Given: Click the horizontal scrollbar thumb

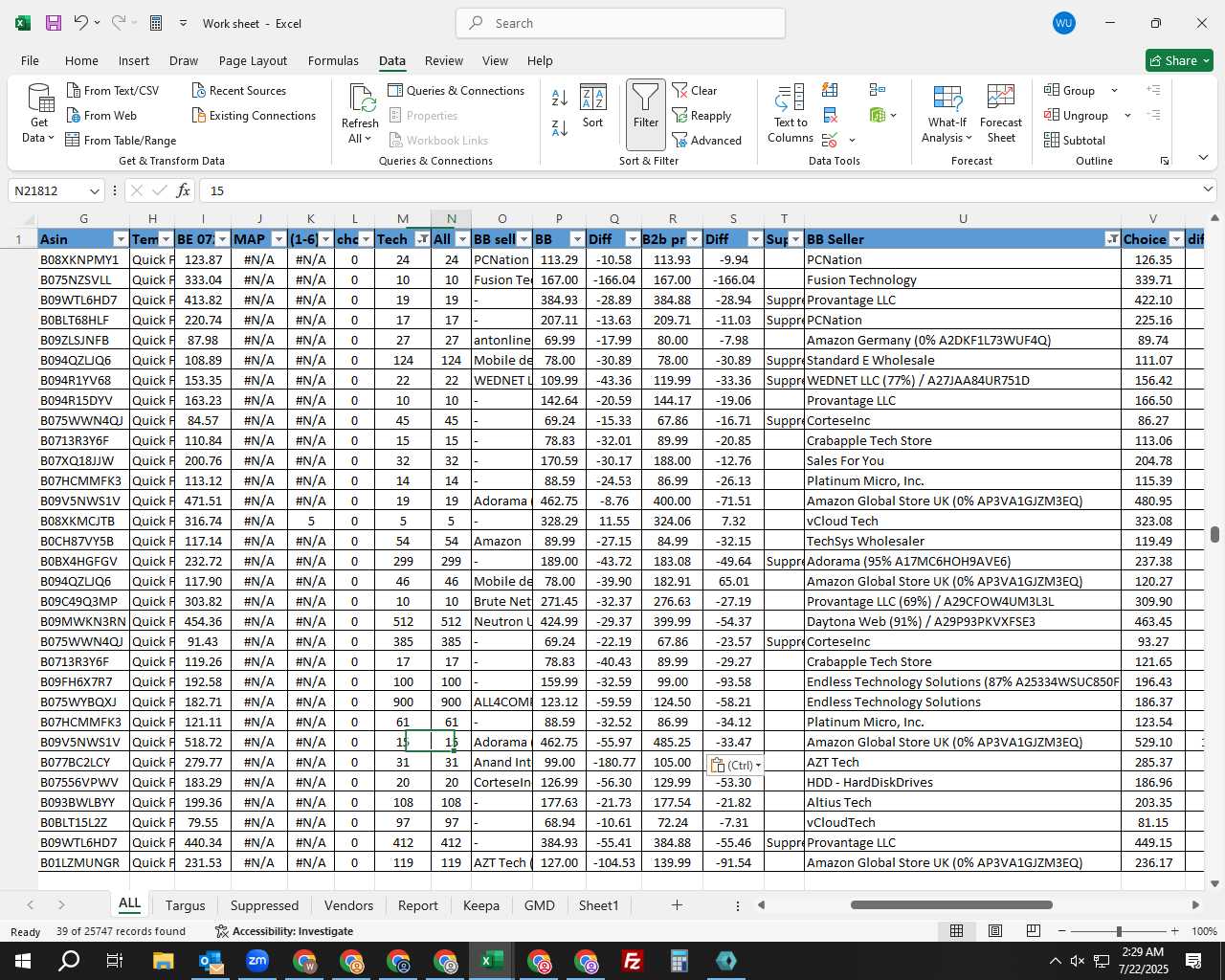Looking at the screenshot, I should [951, 904].
